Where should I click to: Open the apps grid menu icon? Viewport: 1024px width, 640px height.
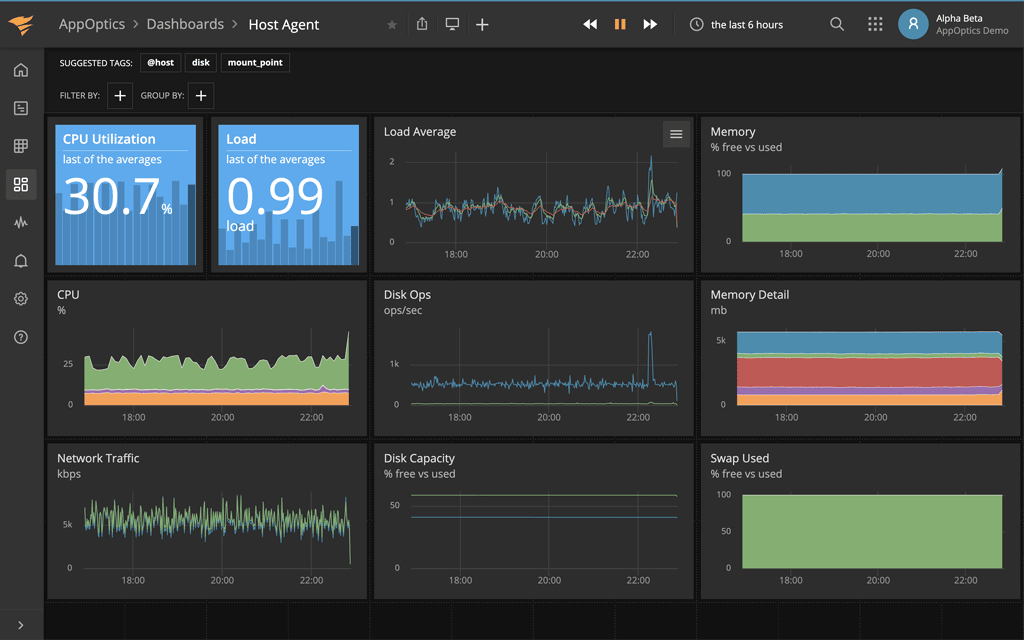(875, 24)
